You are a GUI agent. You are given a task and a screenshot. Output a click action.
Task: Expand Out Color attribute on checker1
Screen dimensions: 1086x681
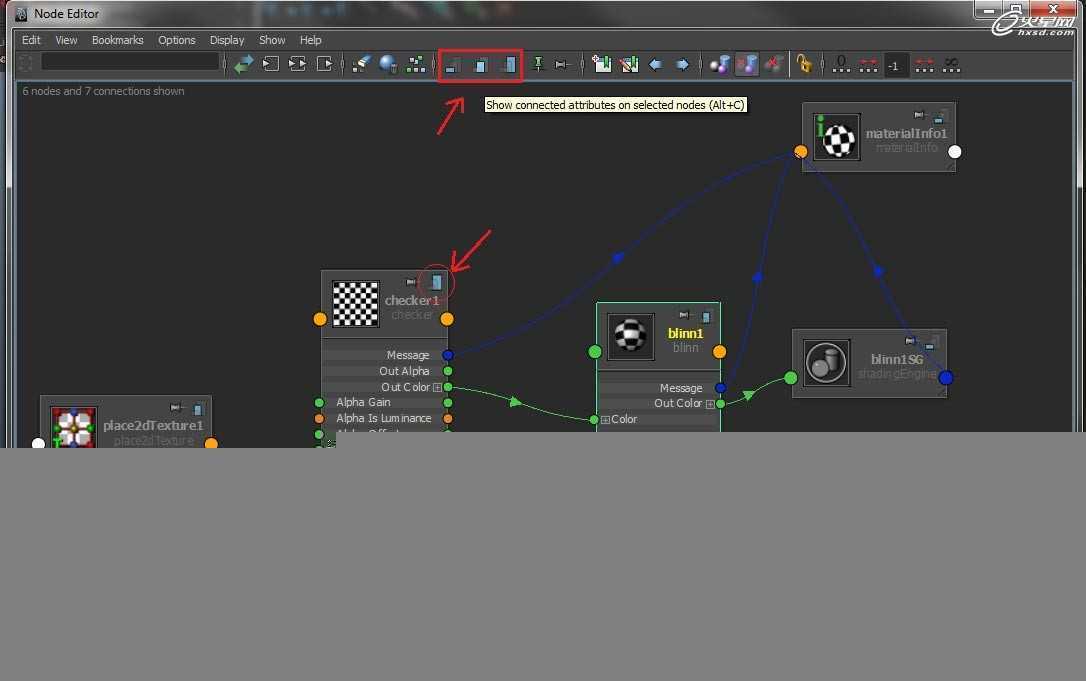(437, 387)
